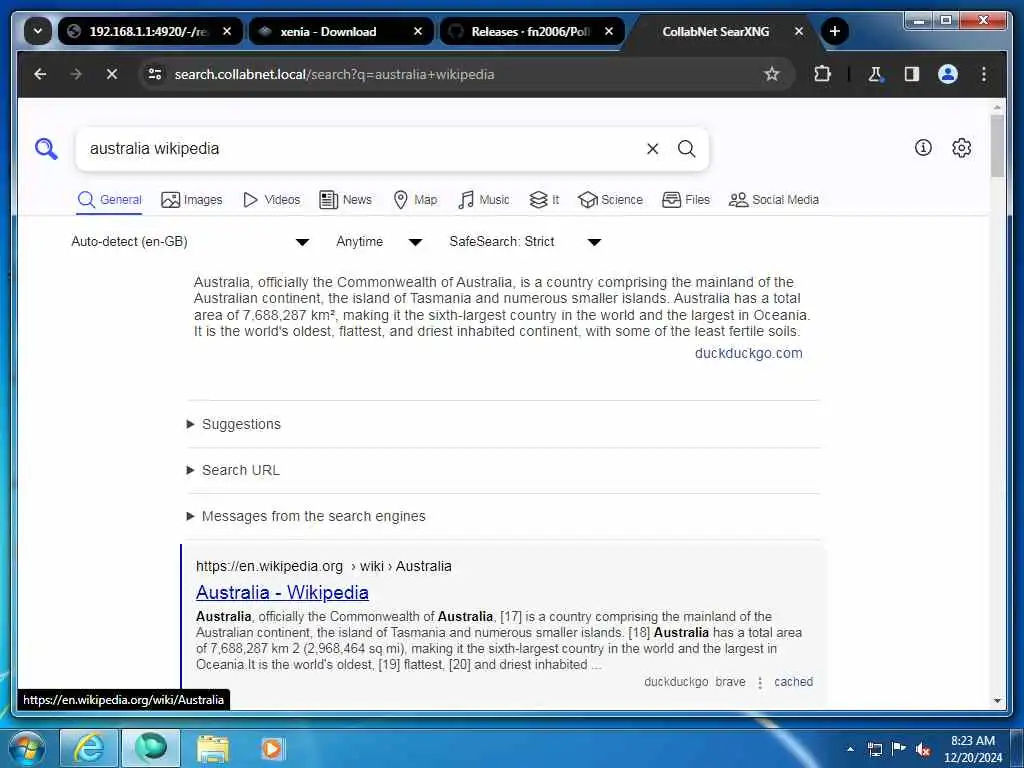
Task: Submit search using the magnifier button
Action: [686, 149]
